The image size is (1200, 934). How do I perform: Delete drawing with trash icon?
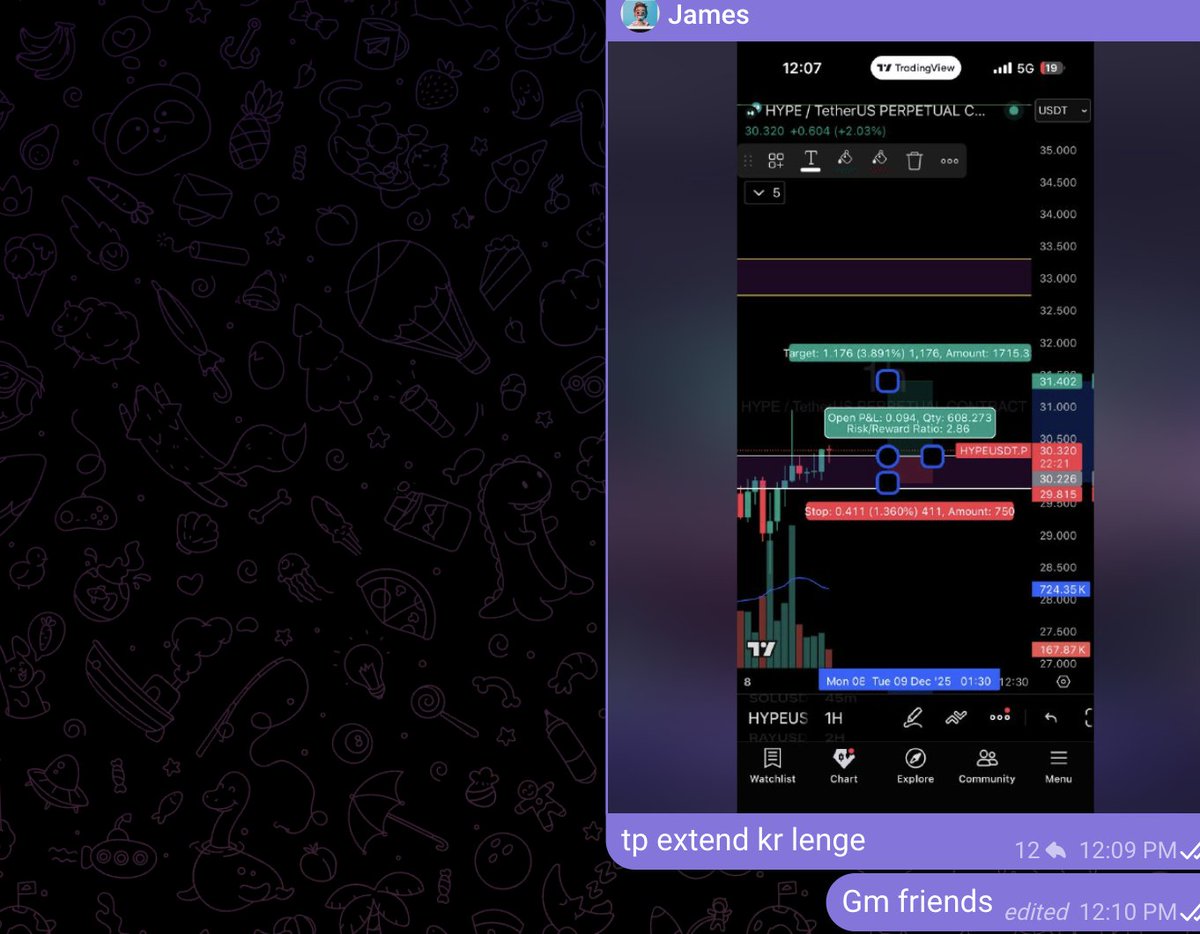(x=914, y=160)
